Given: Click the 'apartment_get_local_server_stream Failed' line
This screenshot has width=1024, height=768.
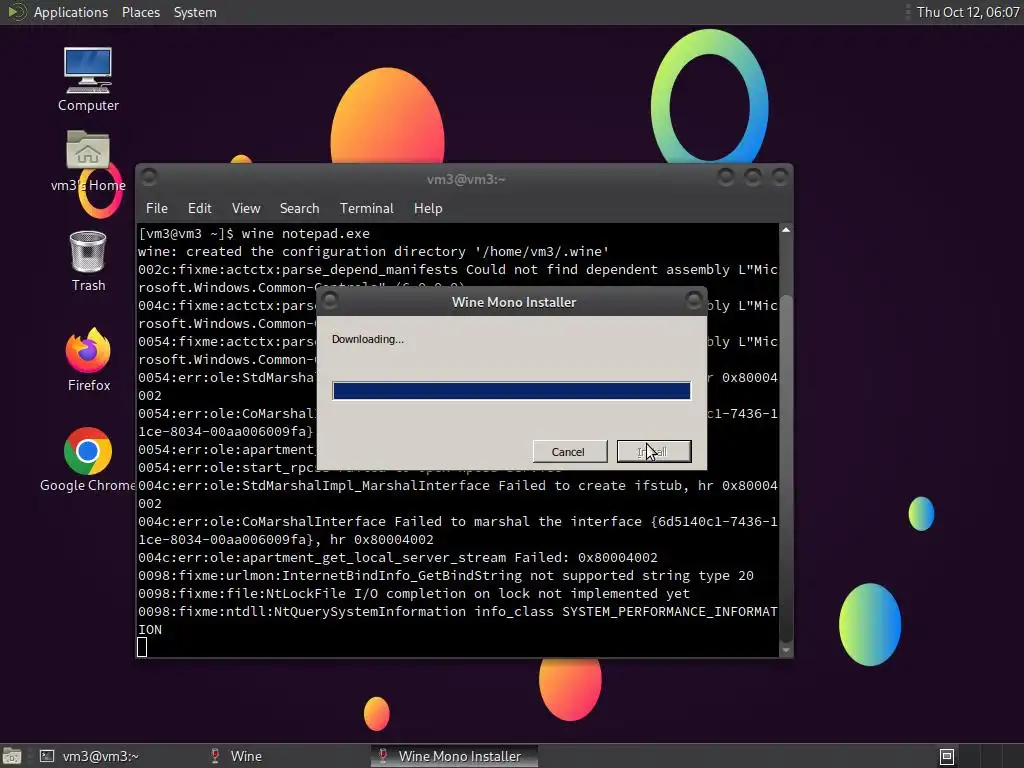Looking at the screenshot, I should tap(398, 558).
